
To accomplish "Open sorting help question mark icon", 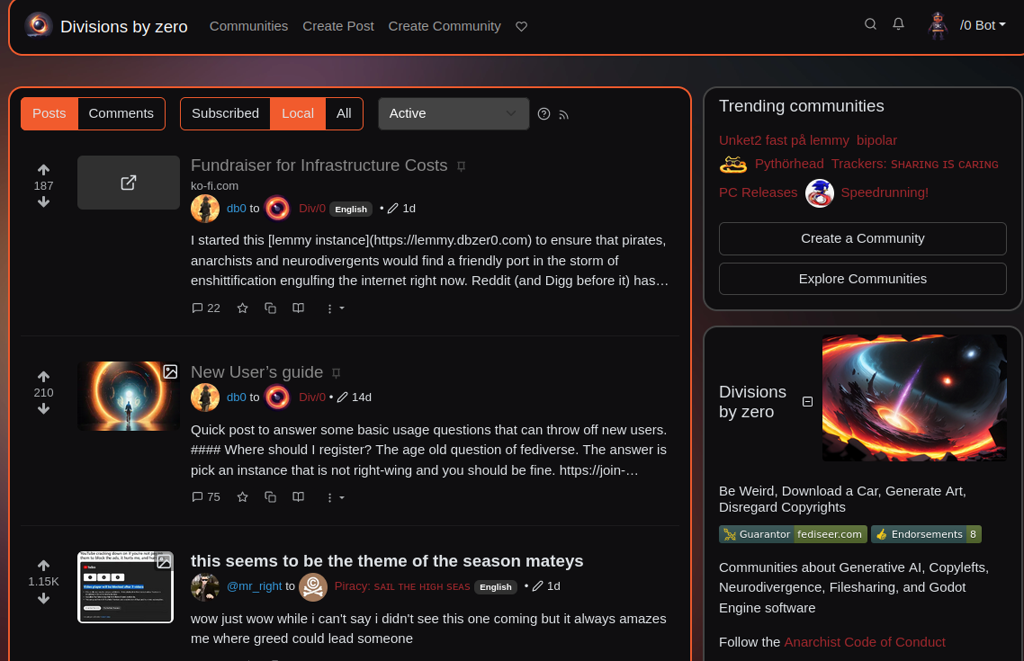I will [543, 114].
